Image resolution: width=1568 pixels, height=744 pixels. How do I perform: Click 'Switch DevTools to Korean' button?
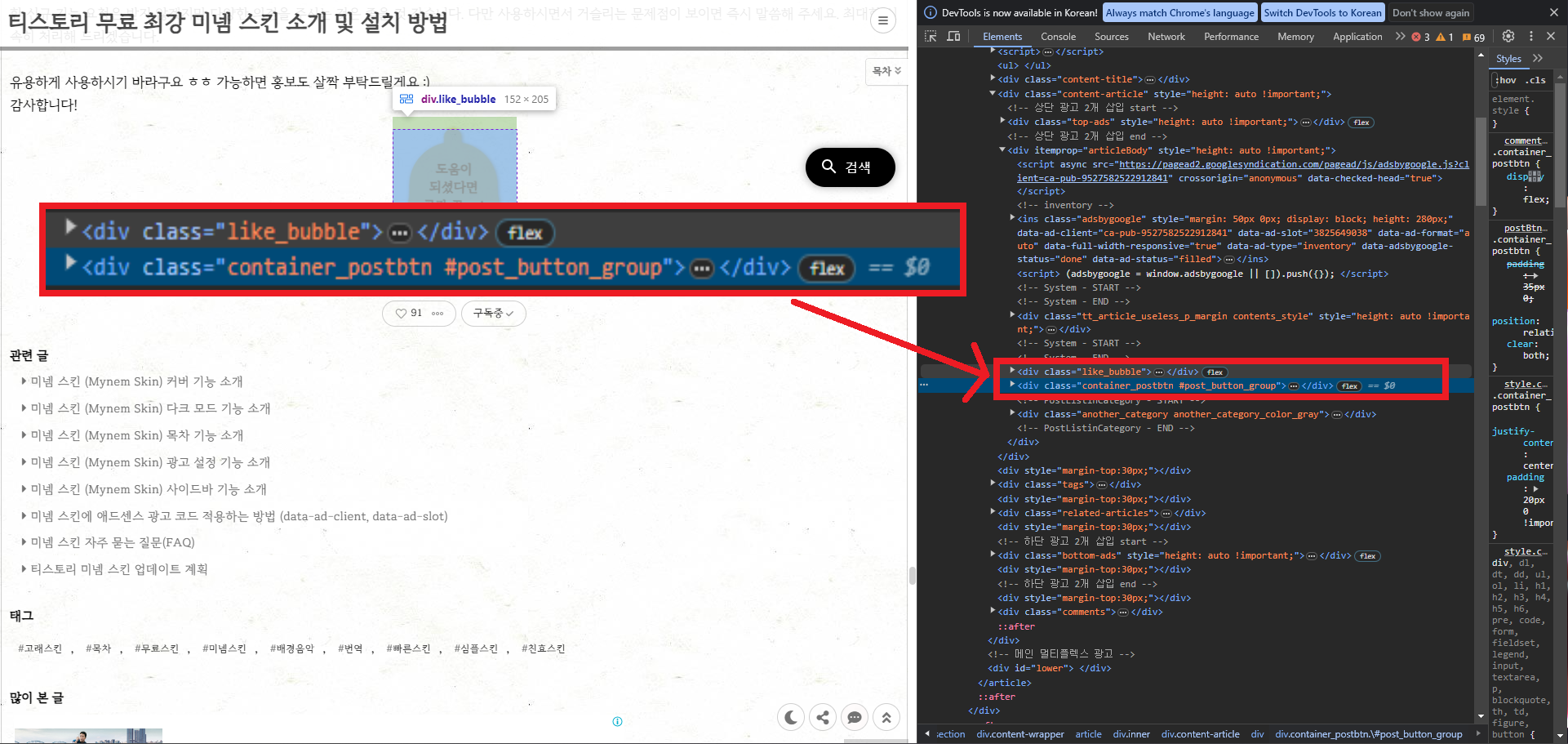(1322, 12)
